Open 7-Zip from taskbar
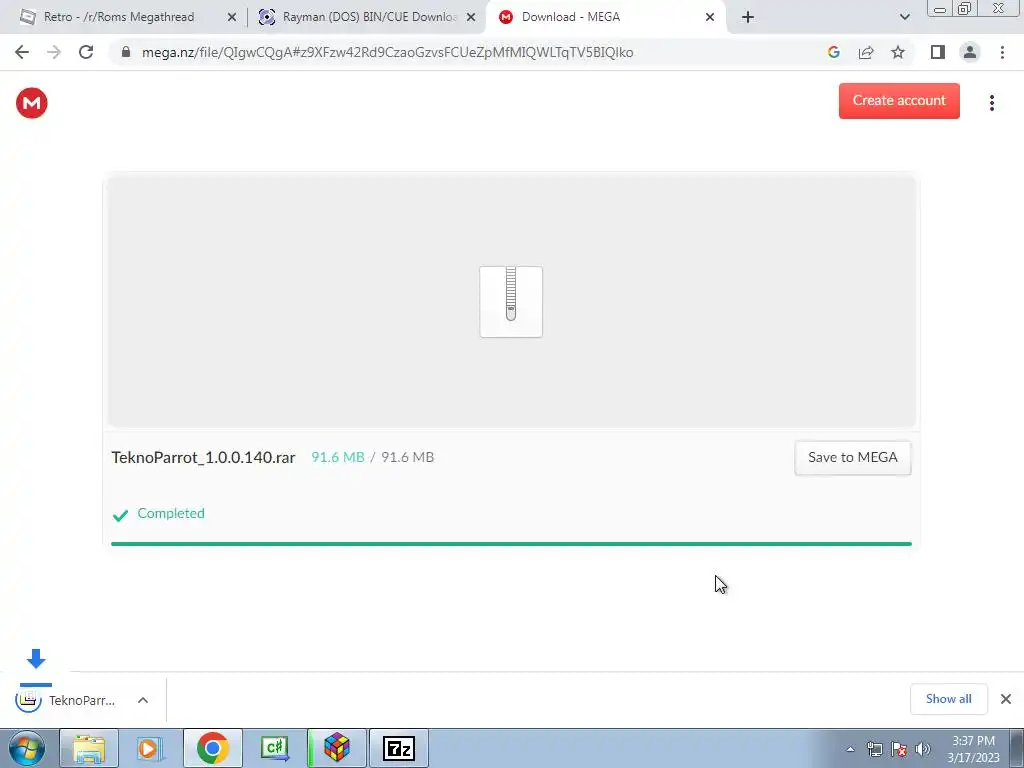This screenshot has width=1024, height=768. tap(399, 748)
